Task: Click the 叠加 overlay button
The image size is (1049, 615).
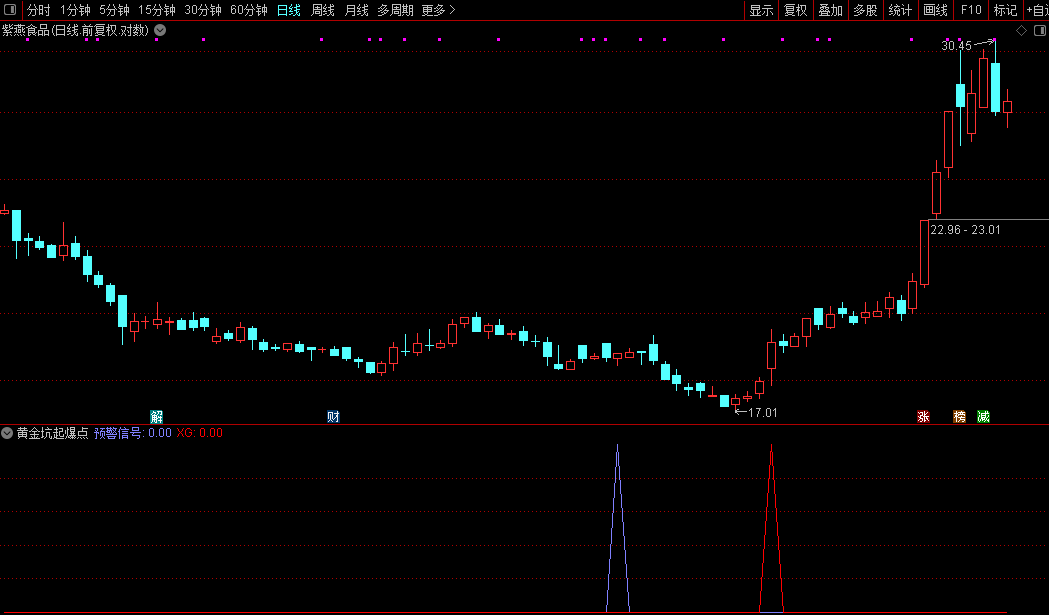Action: 830,10
